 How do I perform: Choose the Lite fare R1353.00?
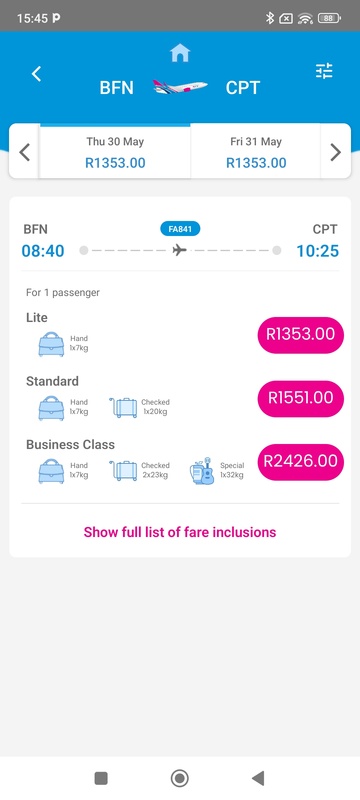click(300, 335)
